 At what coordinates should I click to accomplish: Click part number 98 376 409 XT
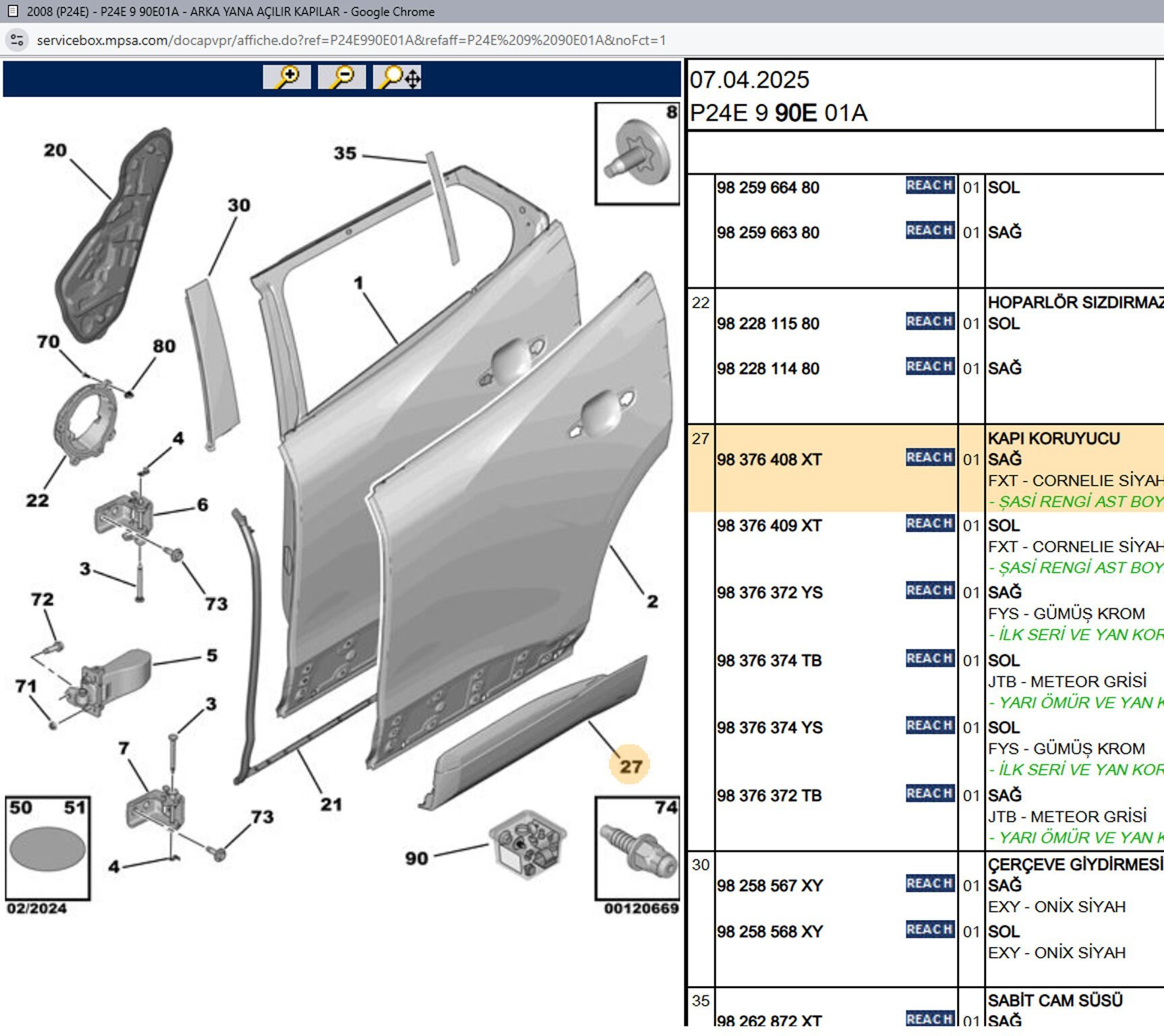click(769, 526)
